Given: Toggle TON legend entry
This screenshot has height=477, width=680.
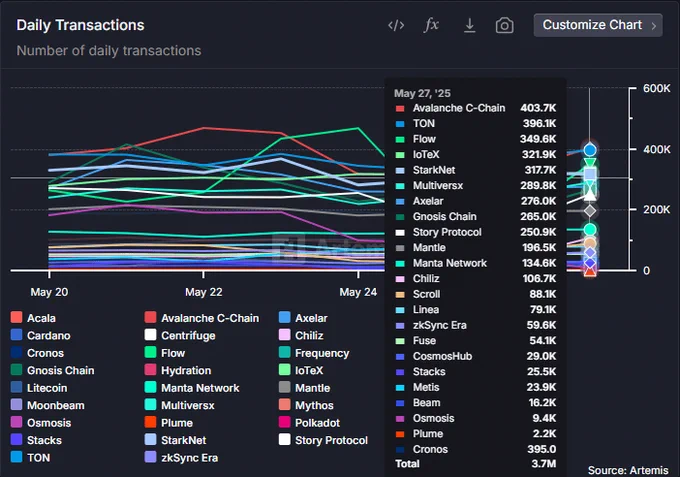Looking at the screenshot, I should 30,457.
